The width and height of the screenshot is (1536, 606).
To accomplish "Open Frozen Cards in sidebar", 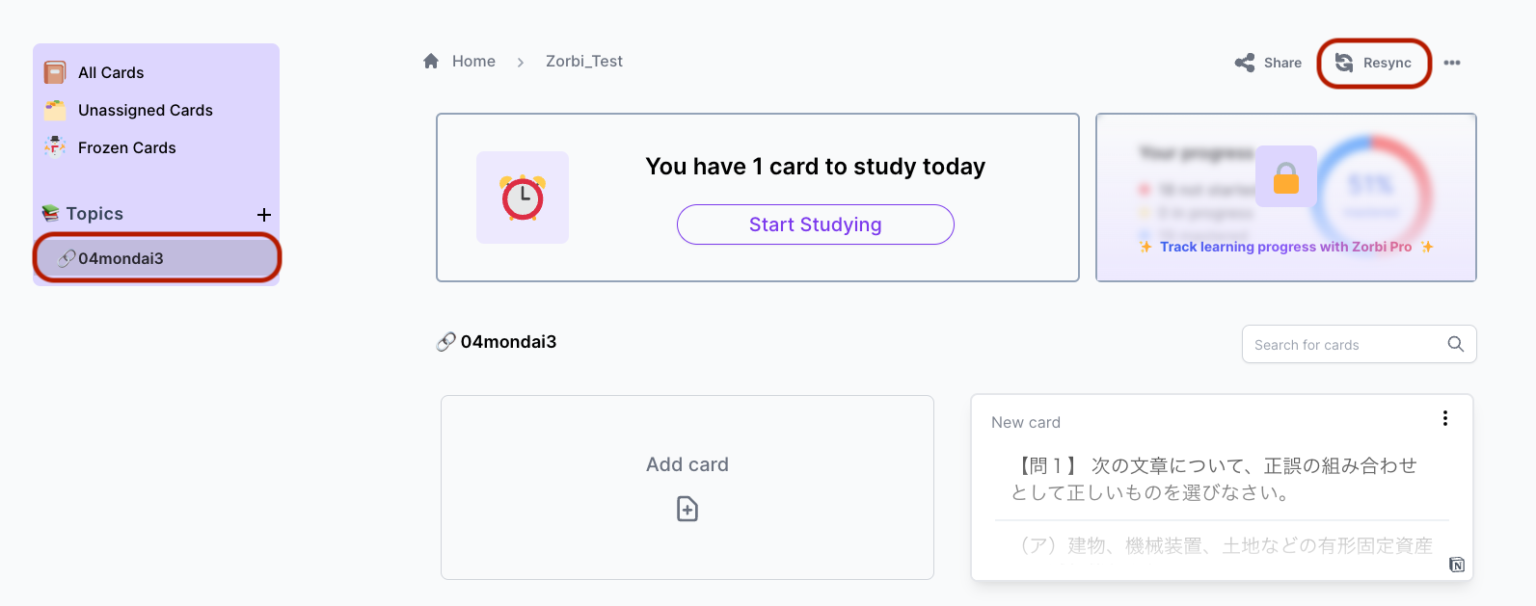I will click(x=127, y=148).
